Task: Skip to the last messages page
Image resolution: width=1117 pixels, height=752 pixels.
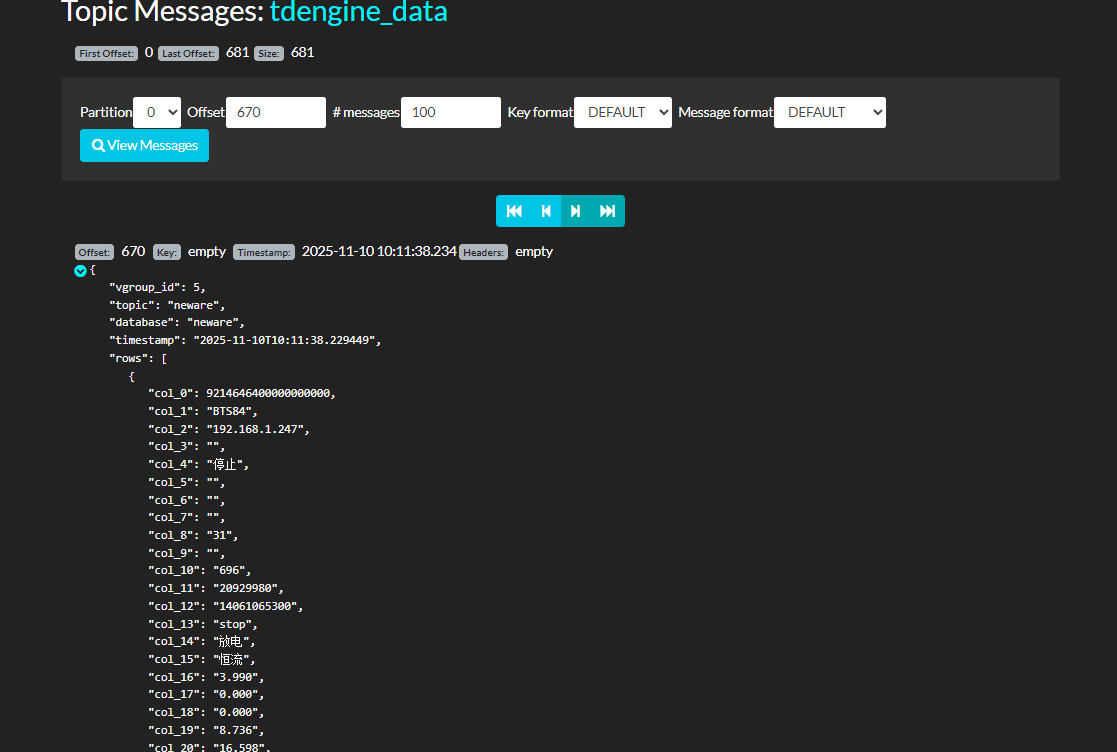Action: 607,211
